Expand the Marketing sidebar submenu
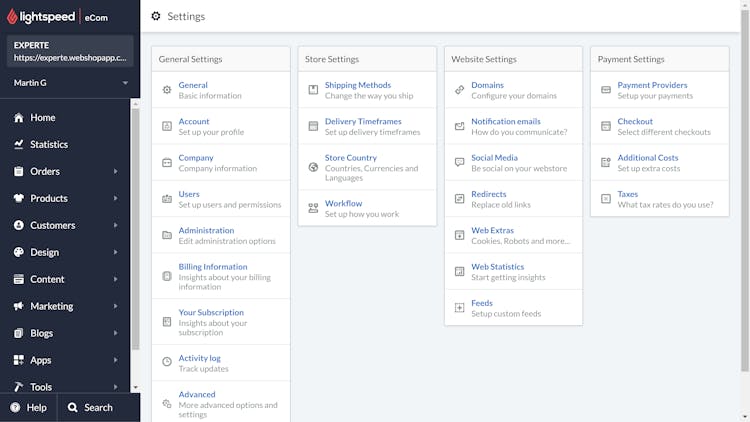750x422 pixels. point(115,306)
